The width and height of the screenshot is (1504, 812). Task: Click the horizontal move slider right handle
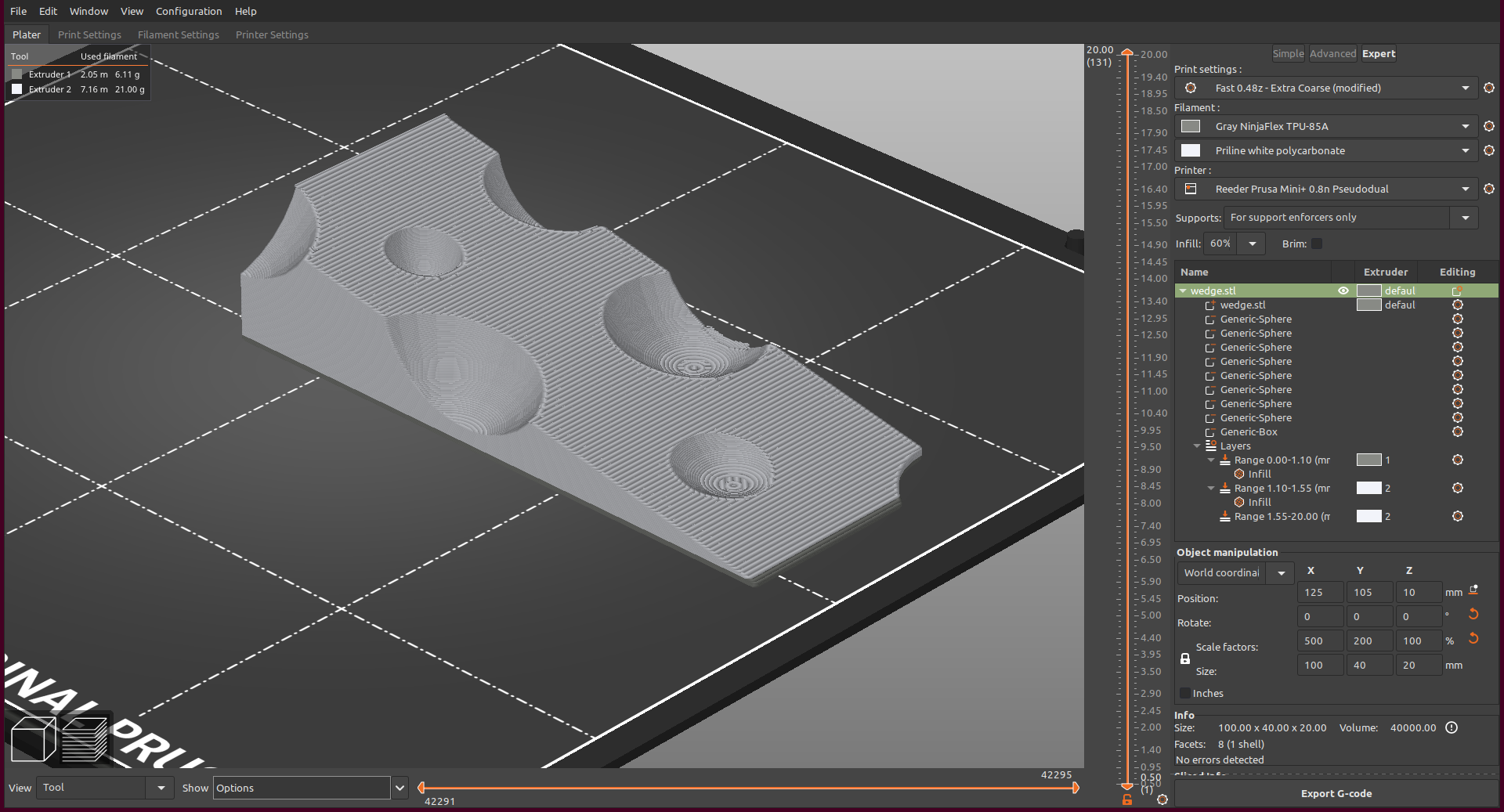(1076, 787)
